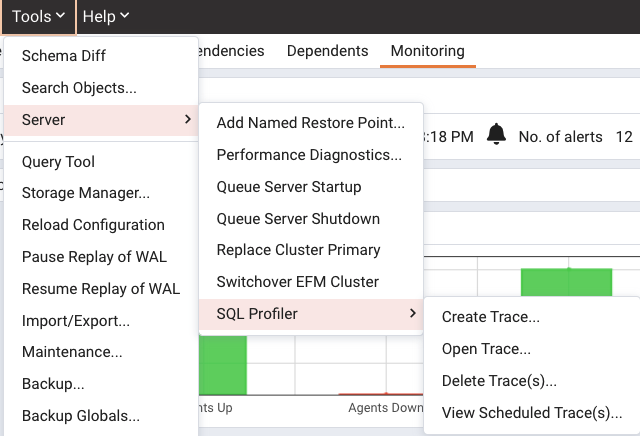
Task: Switch to the Dependents tab
Action: 327,51
